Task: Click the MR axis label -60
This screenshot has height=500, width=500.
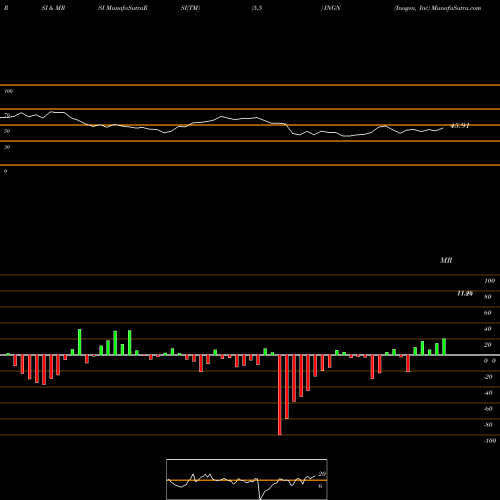Action: [488, 409]
